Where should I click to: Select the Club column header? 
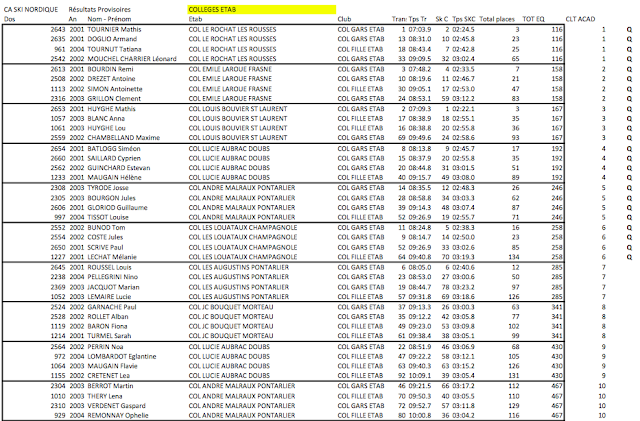[x=344, y=19]
